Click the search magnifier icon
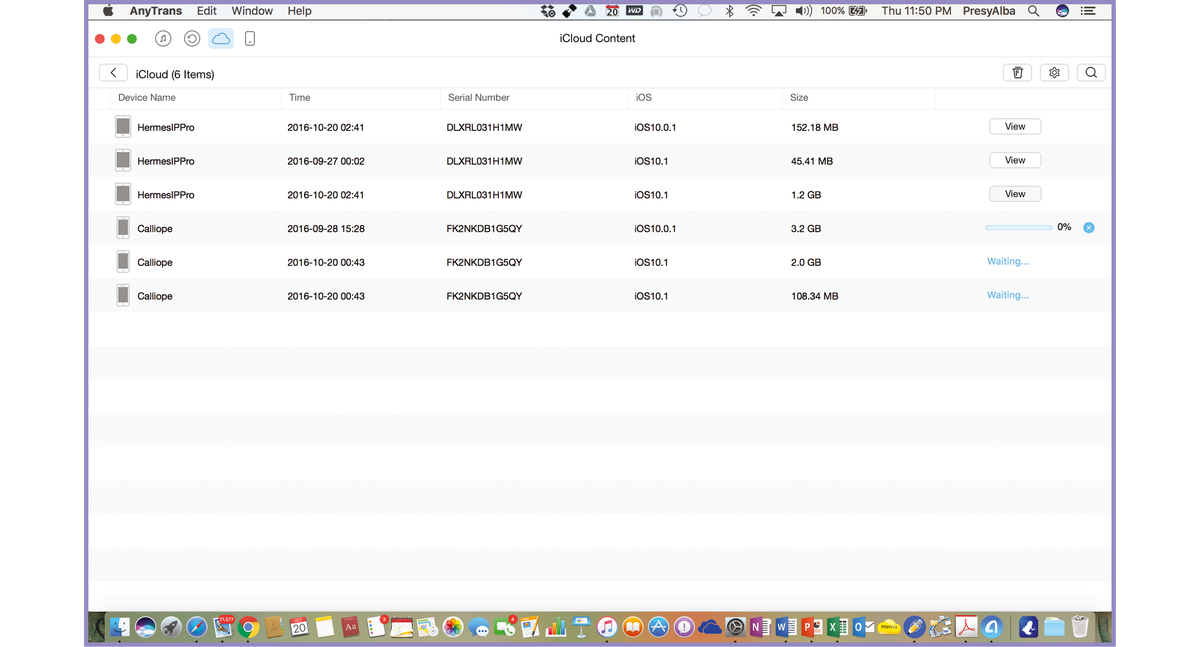The height and width of the screenshot is (647, 1200). click(1091, 73)
